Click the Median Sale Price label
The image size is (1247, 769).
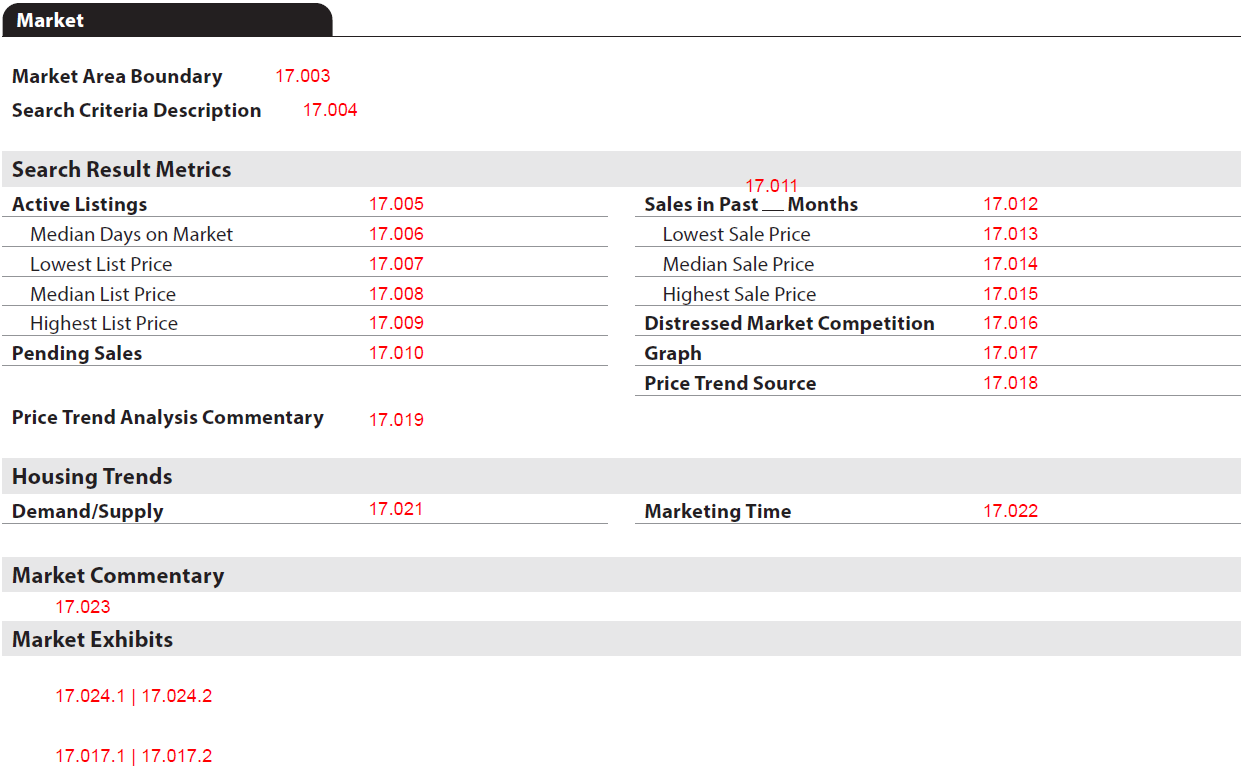[739, 265]
